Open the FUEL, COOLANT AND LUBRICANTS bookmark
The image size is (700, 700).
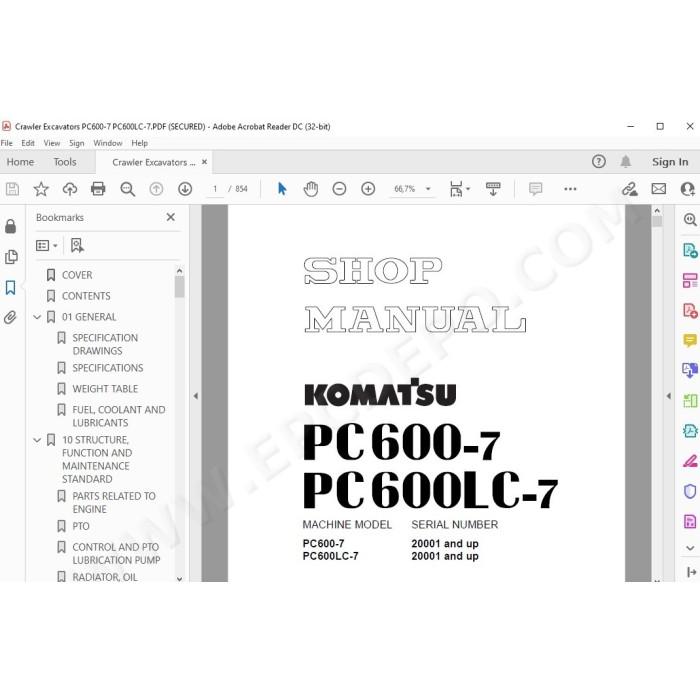119,416
